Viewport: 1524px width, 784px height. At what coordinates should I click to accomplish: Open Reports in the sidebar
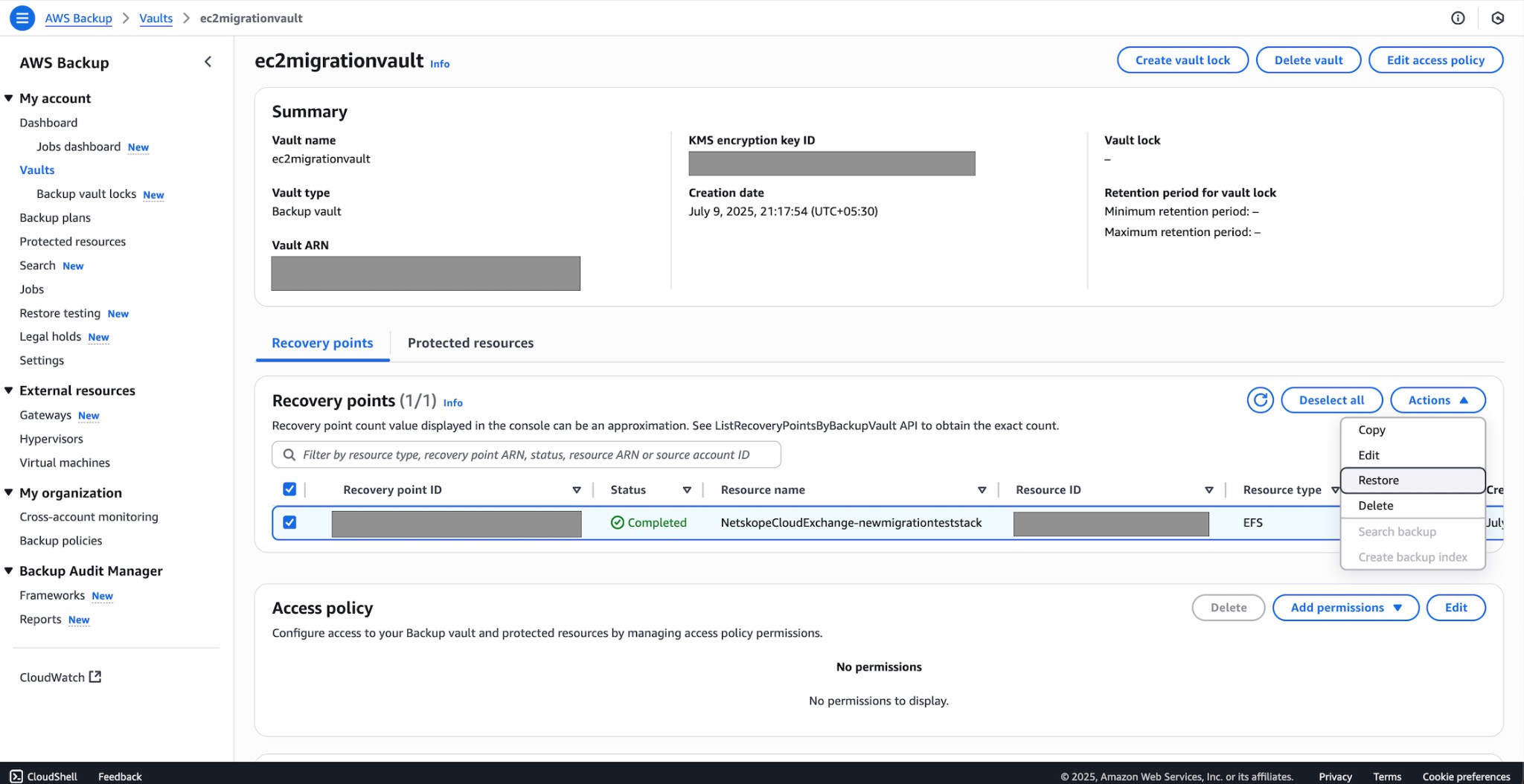pos(41,619)
